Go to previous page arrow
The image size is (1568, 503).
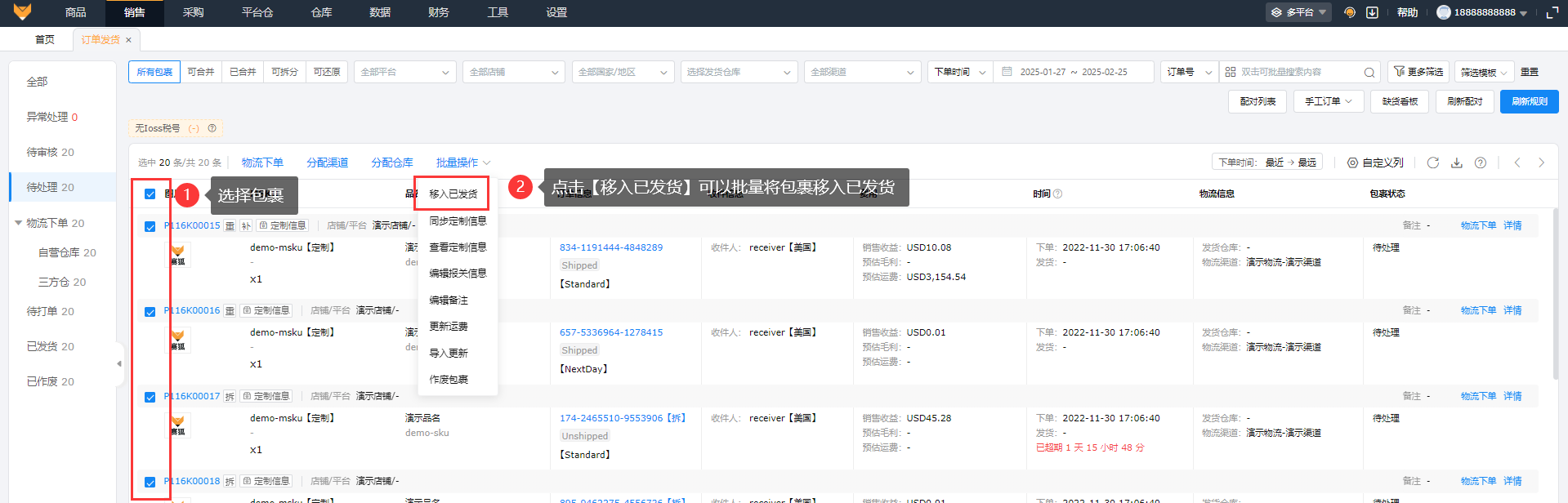click(1517, 162)
